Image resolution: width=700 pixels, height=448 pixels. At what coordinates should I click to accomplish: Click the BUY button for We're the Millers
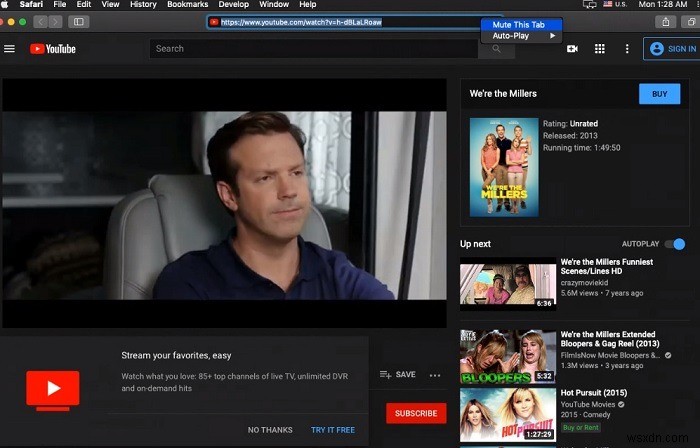point(659,94)
